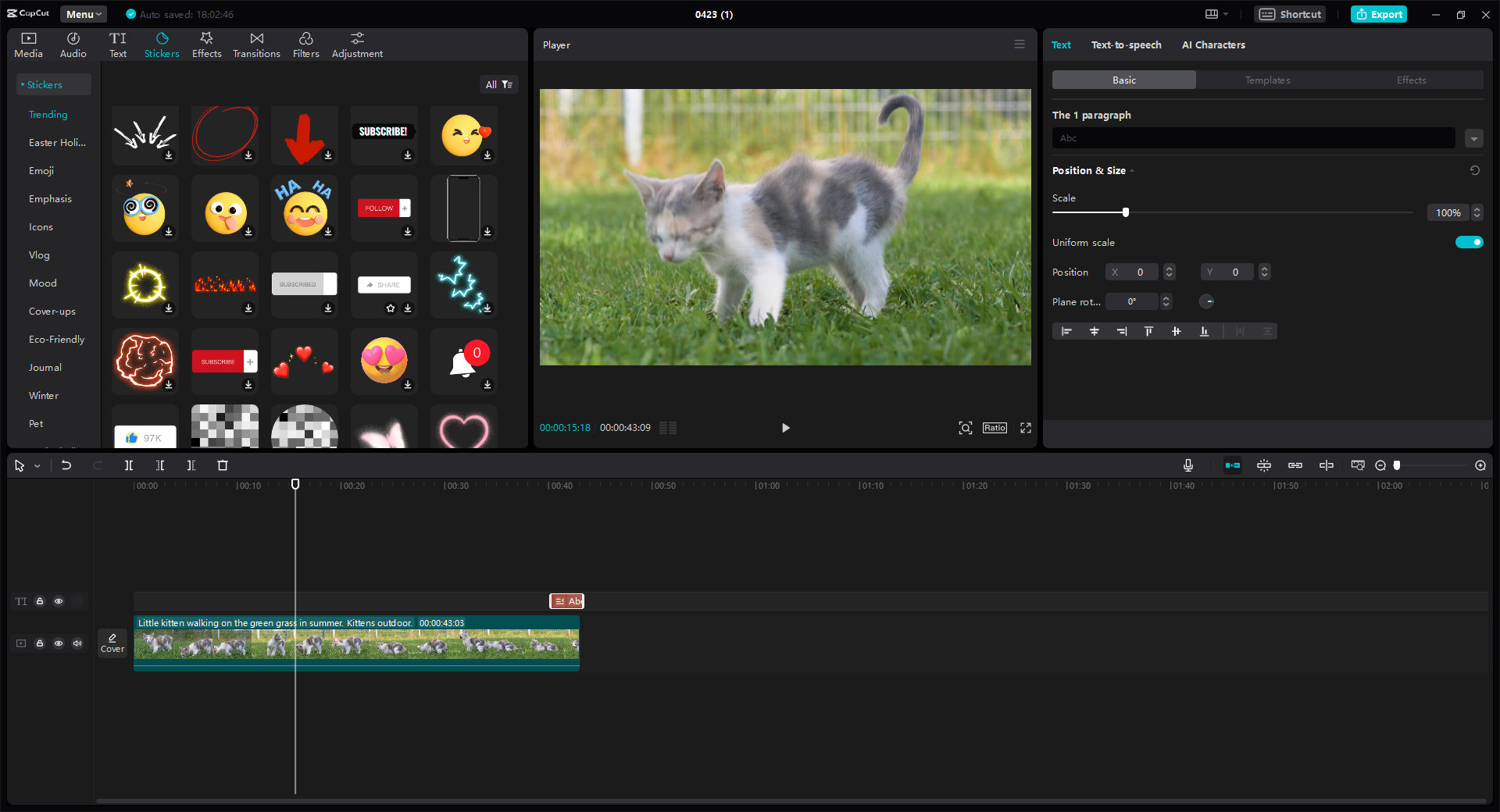Switch to AI Characters tab
Screen dimensions: 1500x812
(1213, 45)
